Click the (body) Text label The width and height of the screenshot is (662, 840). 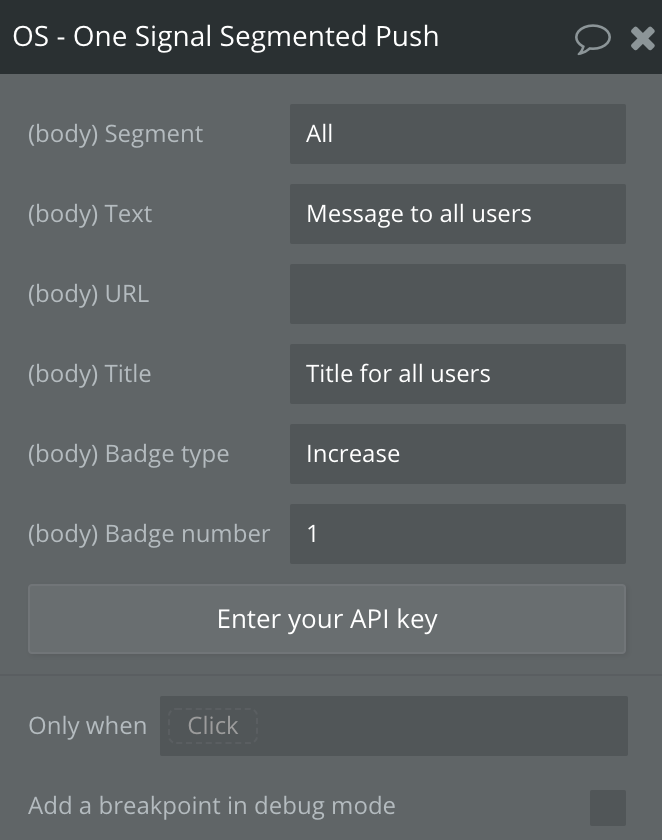point(90,214)
